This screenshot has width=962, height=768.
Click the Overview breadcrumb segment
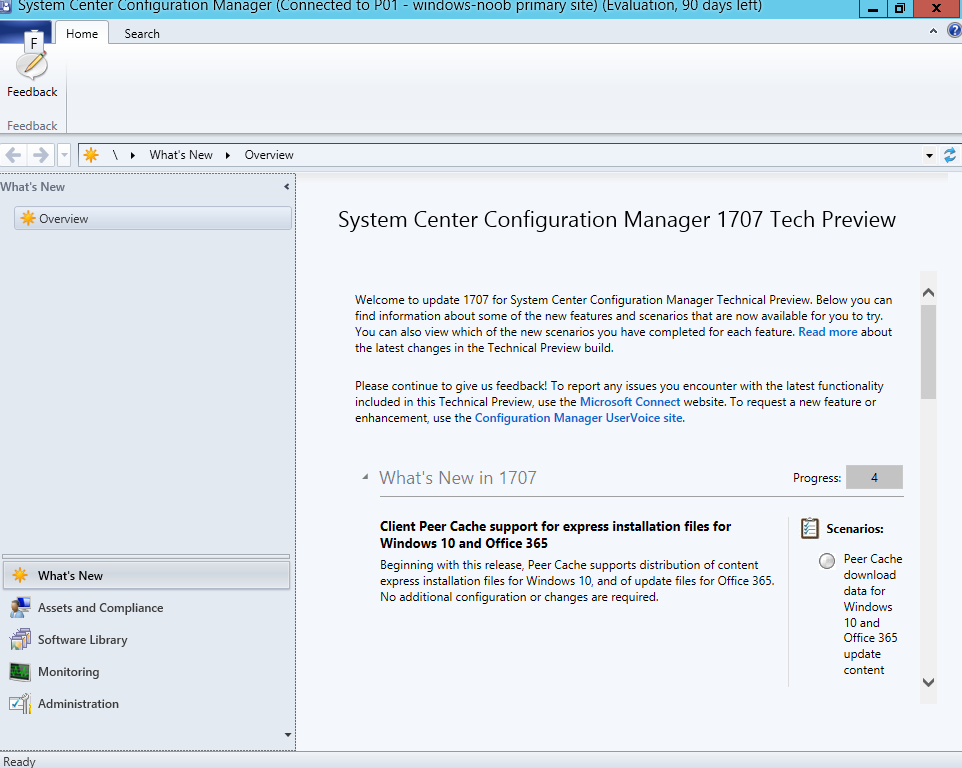click(x=269, y=155)
